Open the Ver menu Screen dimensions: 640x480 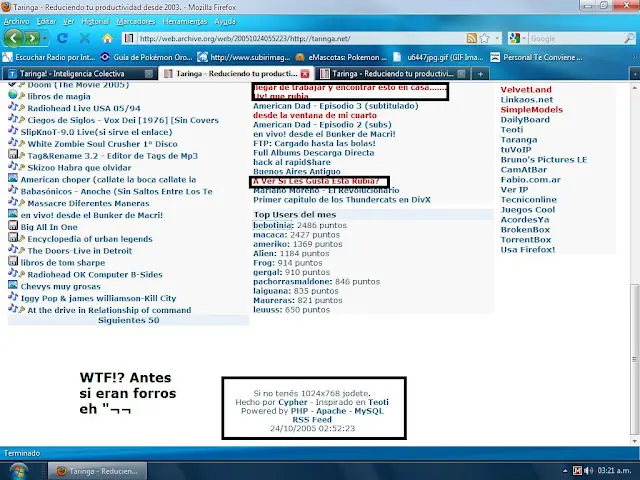(68, 21)
